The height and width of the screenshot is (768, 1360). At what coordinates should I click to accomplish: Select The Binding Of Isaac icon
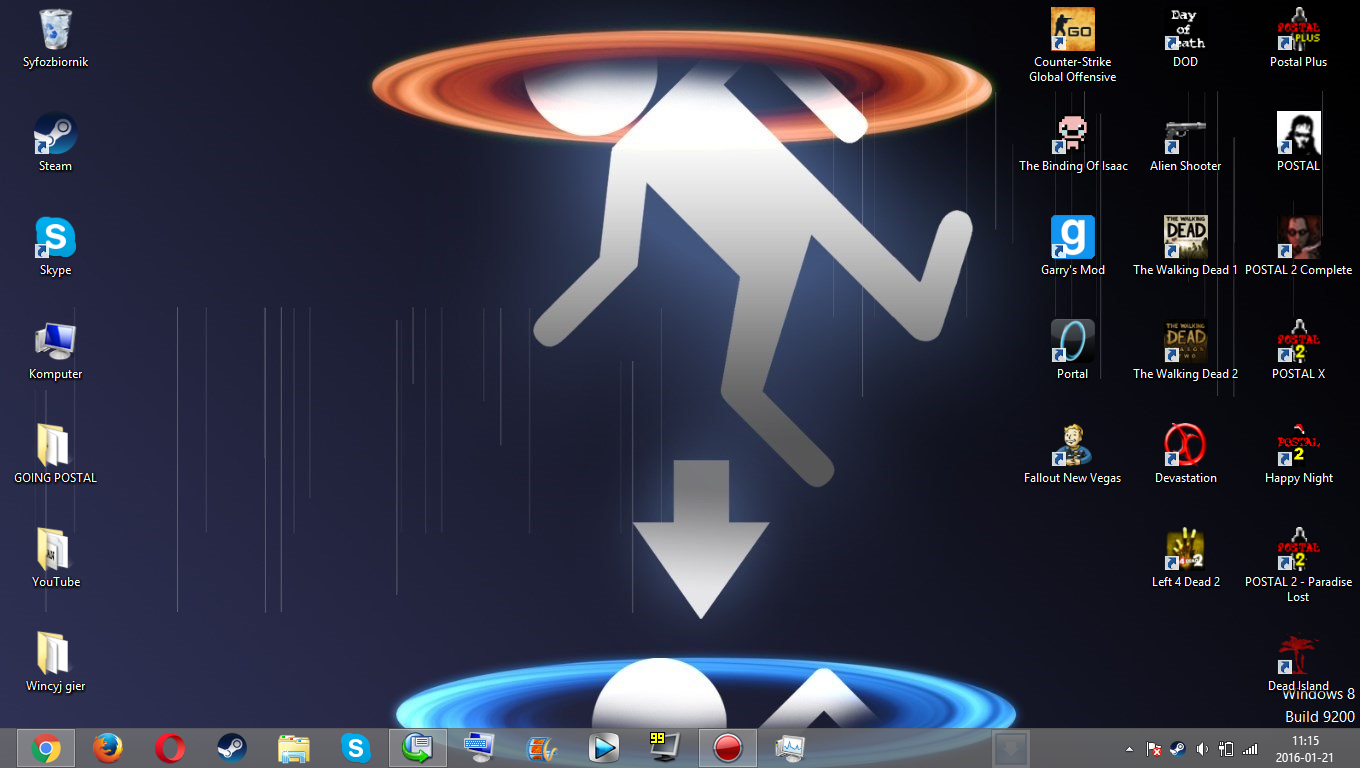pos(1073,142)
